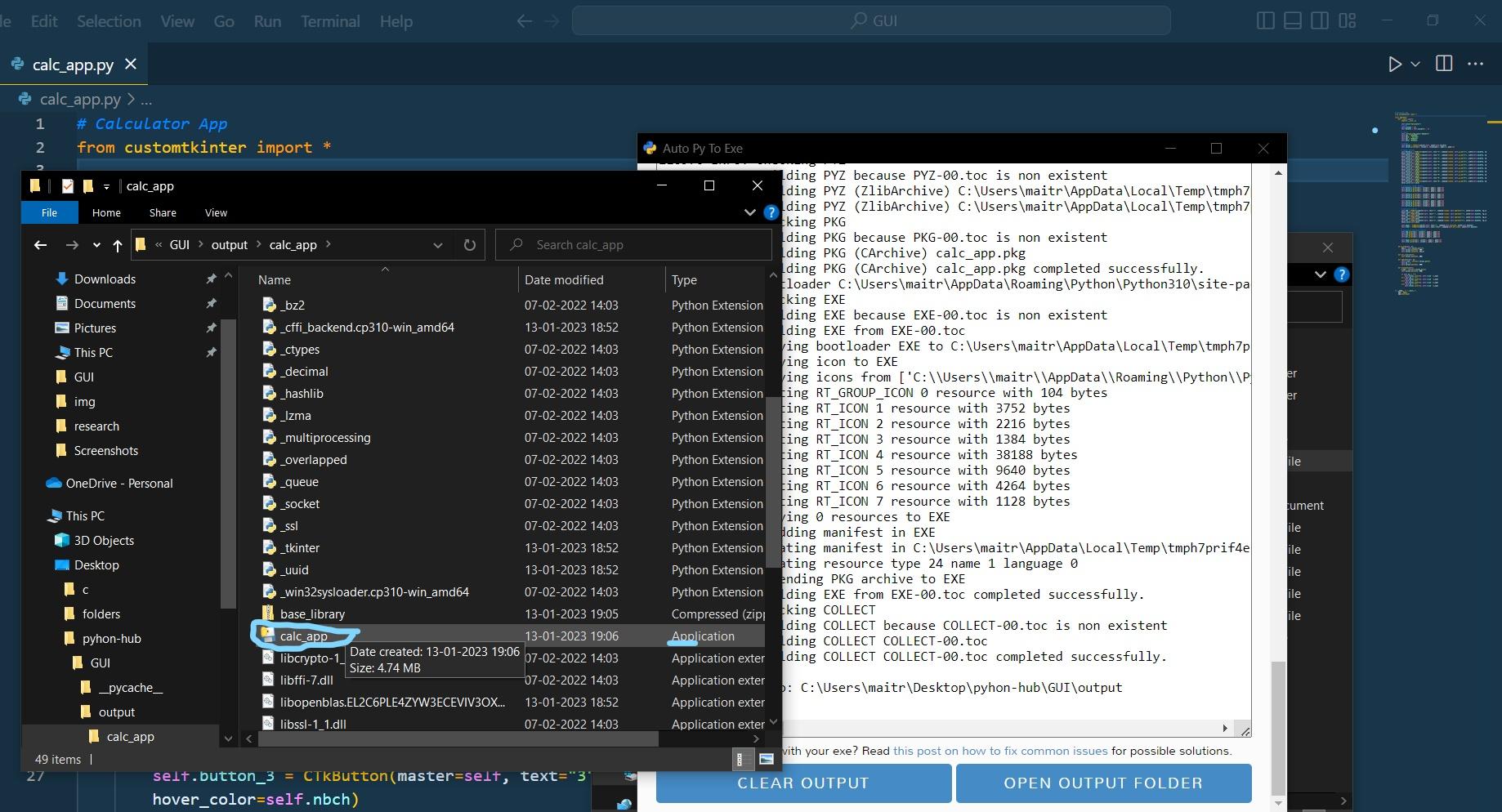The image size is (1502, 812).
Task: Refresh the calc_app folder view
Action: [x=469, y=244]
